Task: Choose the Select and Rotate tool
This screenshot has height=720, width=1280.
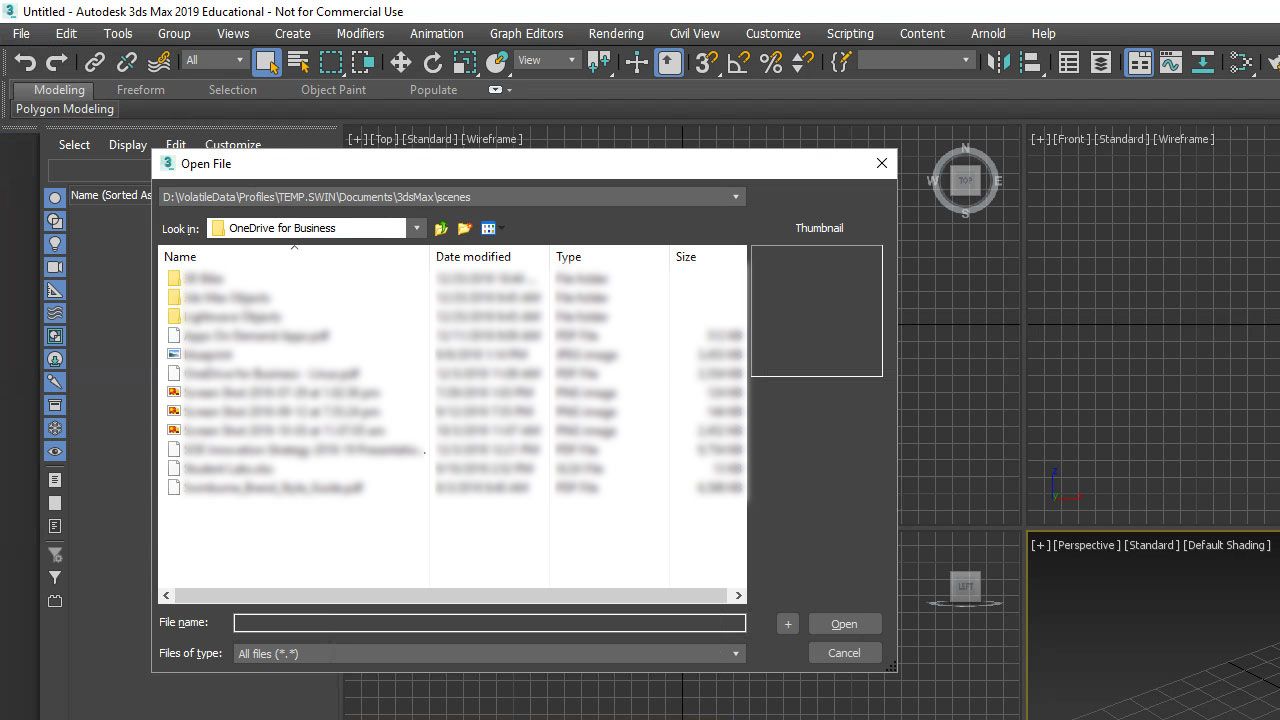Action: pyautogui.click(x=432, y=63)
